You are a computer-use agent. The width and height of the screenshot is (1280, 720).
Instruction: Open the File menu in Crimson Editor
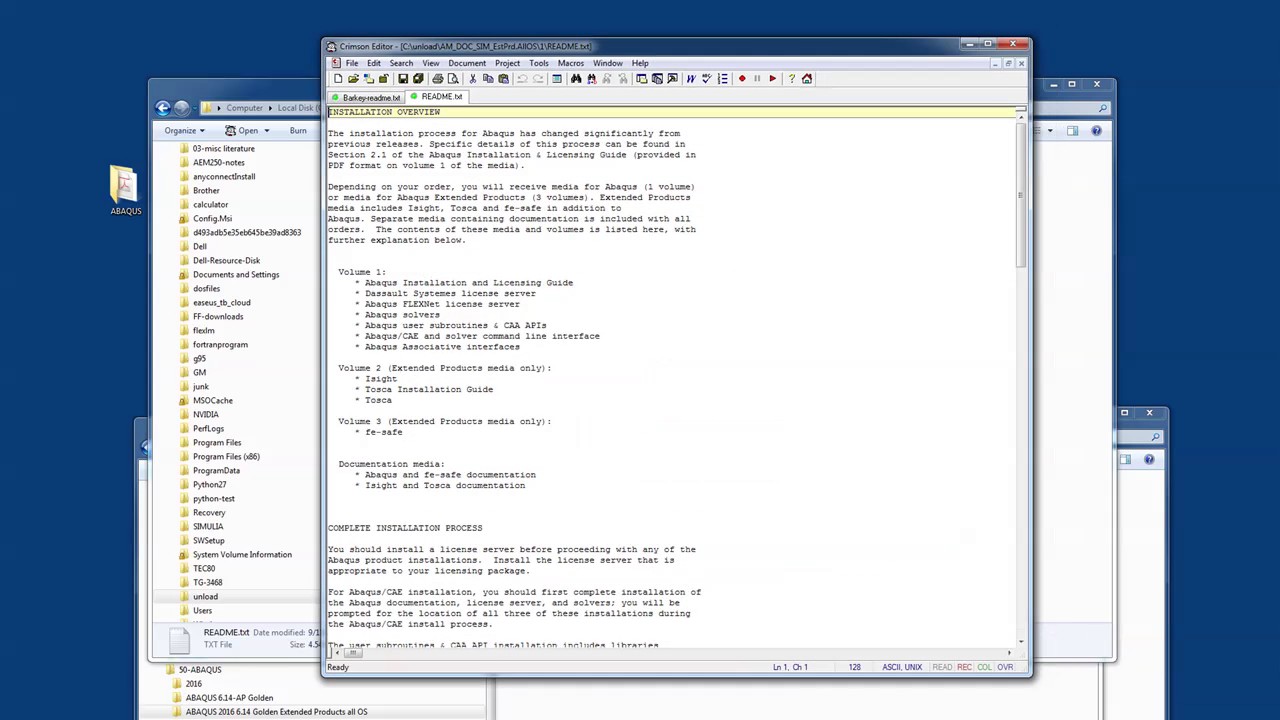pyautogui.click(x=352, y=63)
